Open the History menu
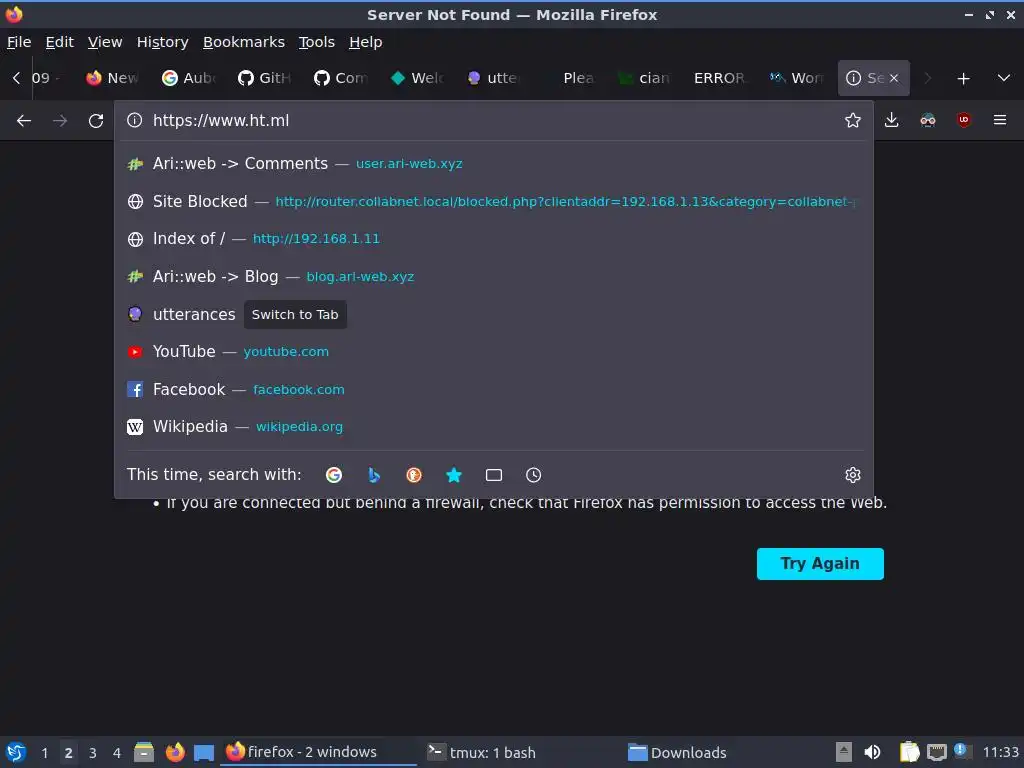1024x768 pixels. click(x=163, y=42)
